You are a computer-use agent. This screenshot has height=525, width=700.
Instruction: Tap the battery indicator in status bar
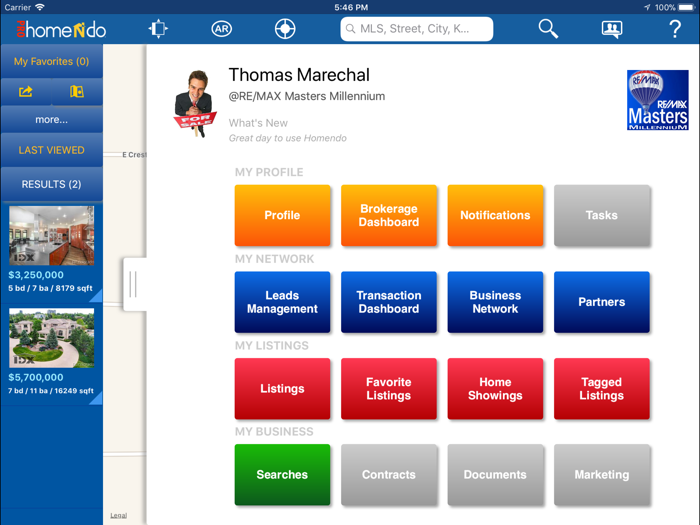[686, 7]
